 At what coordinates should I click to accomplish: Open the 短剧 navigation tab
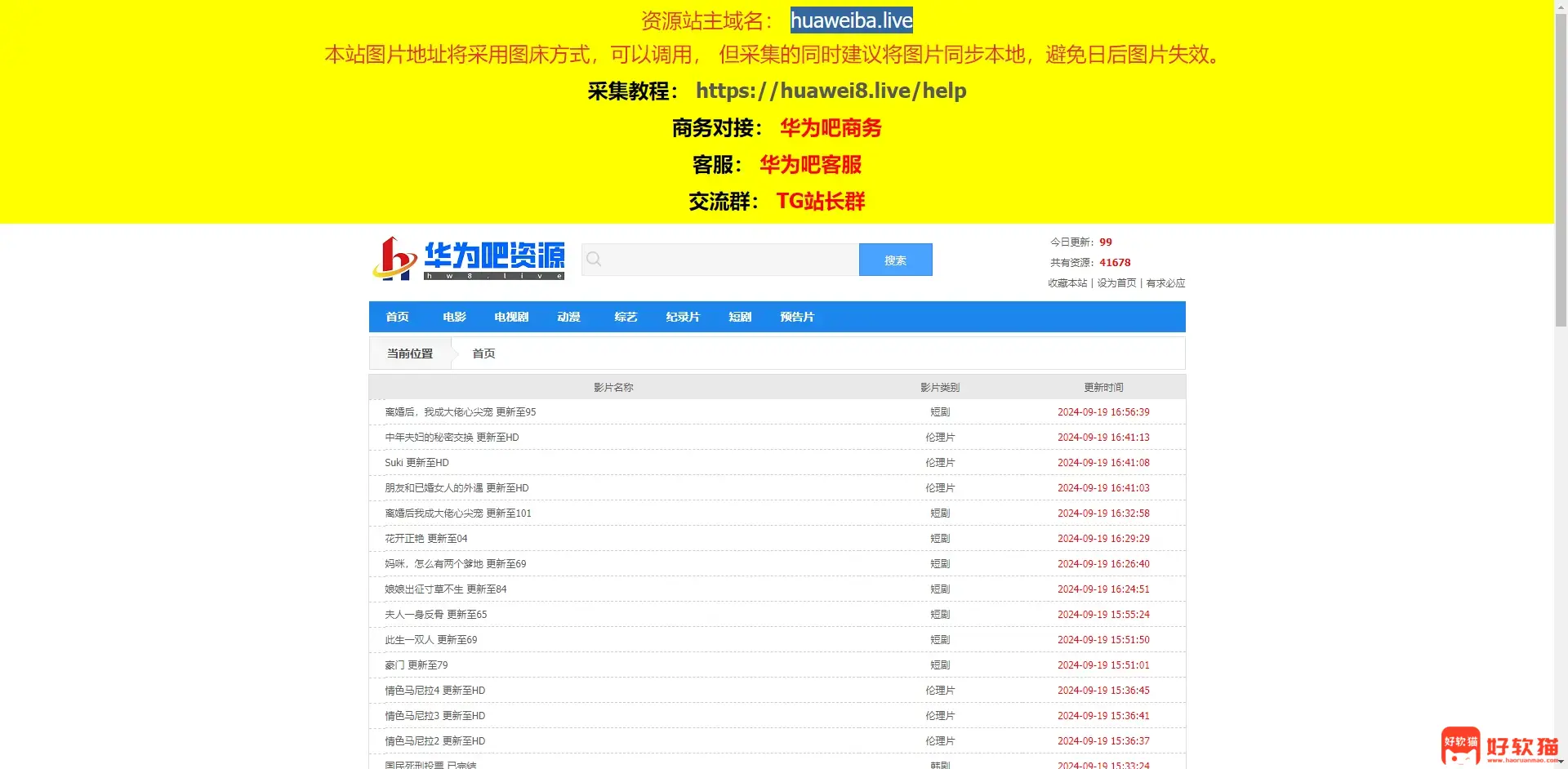[740, 317]
